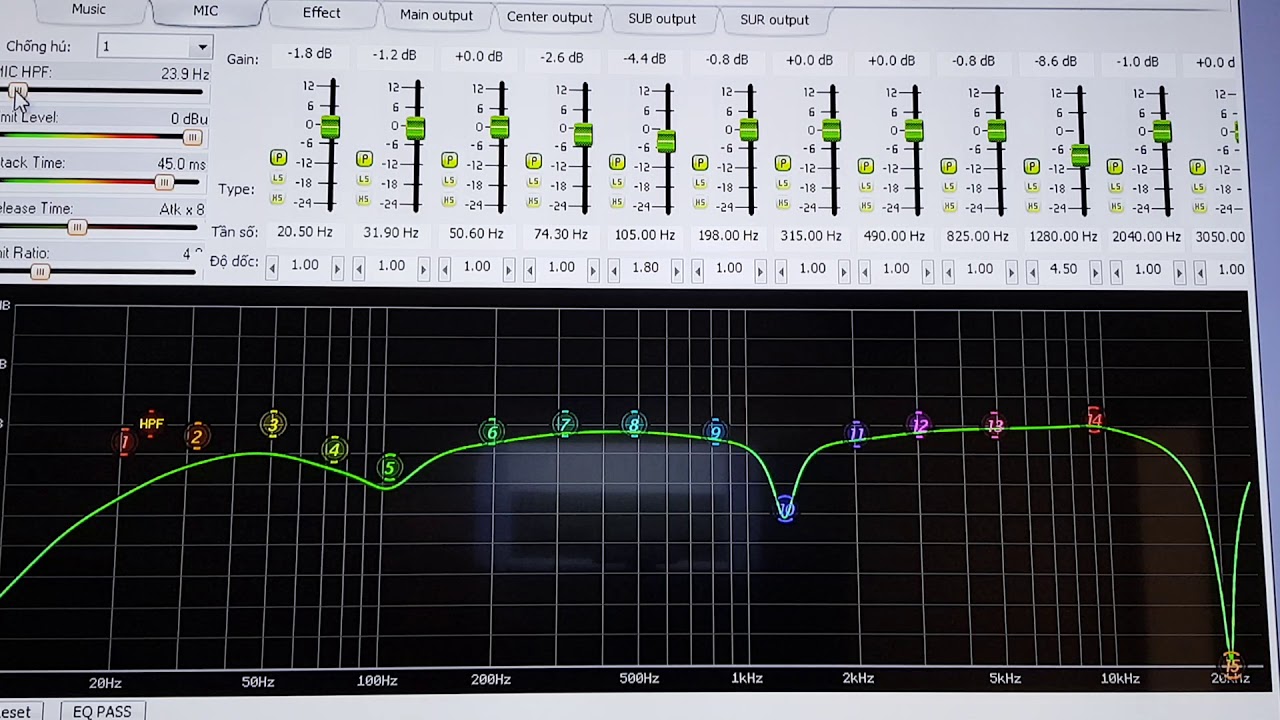1280x720 pixels.
Task: Select EQ node 13 on the graph
Action: pos(995,426)
